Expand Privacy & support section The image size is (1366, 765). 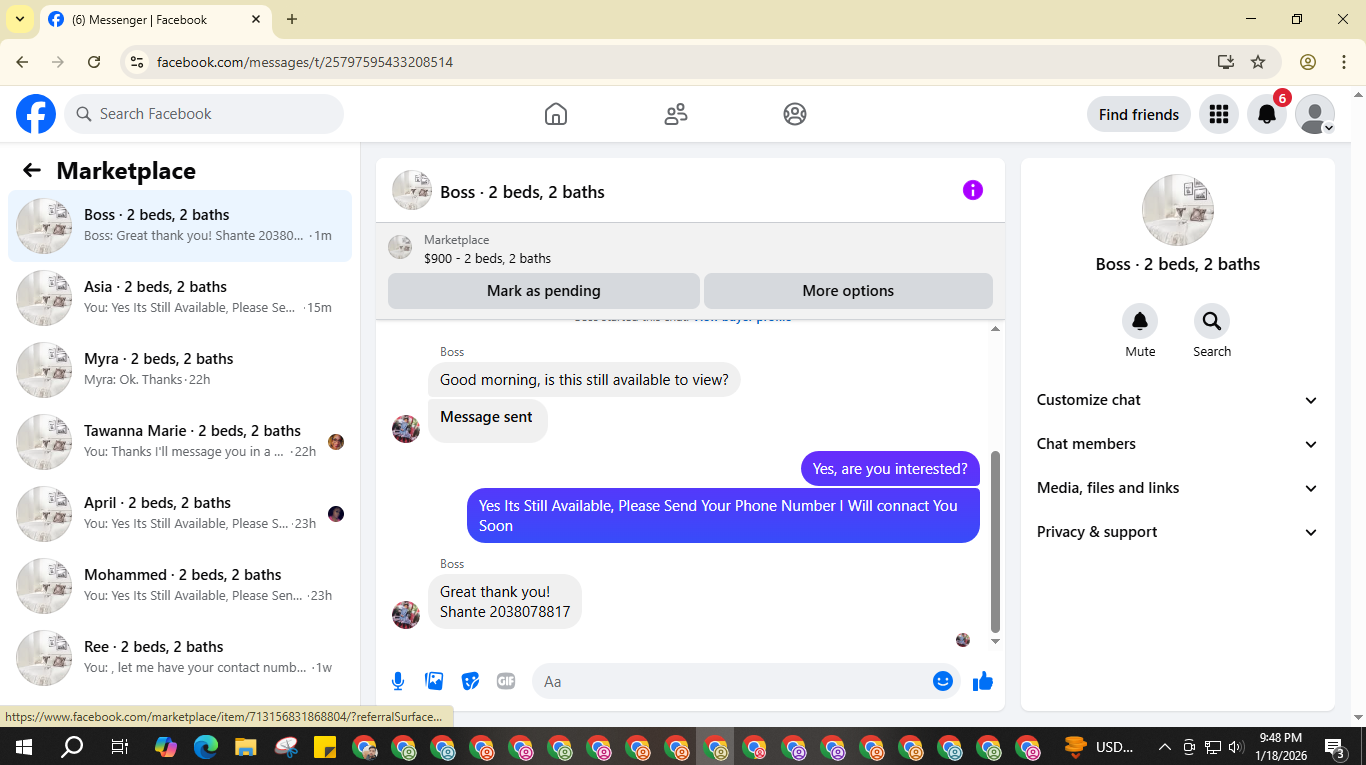[x=1178, y=532]
